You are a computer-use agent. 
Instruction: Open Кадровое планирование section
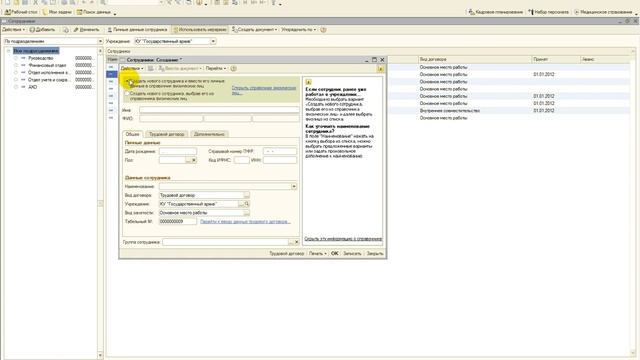[x=496, y=12]
